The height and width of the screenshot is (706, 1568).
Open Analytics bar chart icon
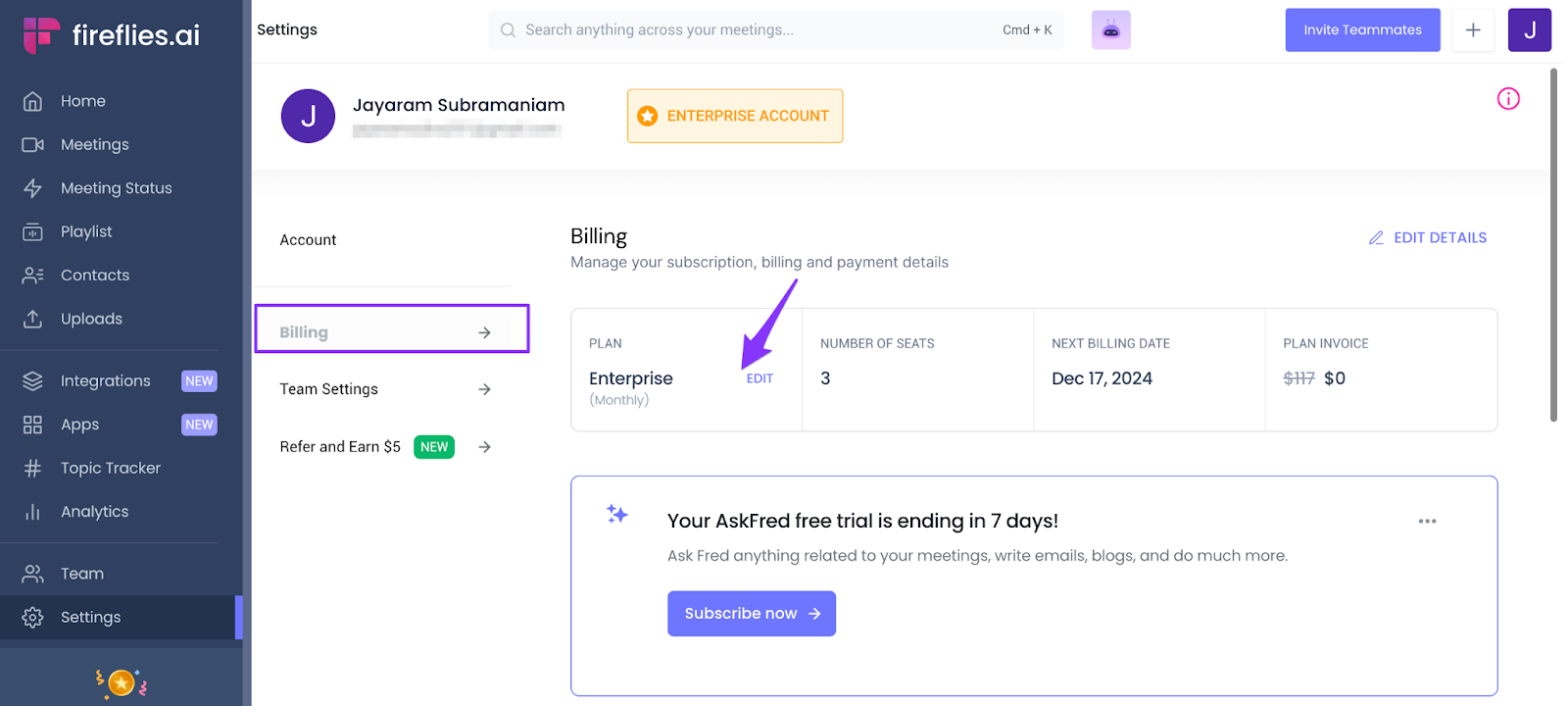point(32,512)
